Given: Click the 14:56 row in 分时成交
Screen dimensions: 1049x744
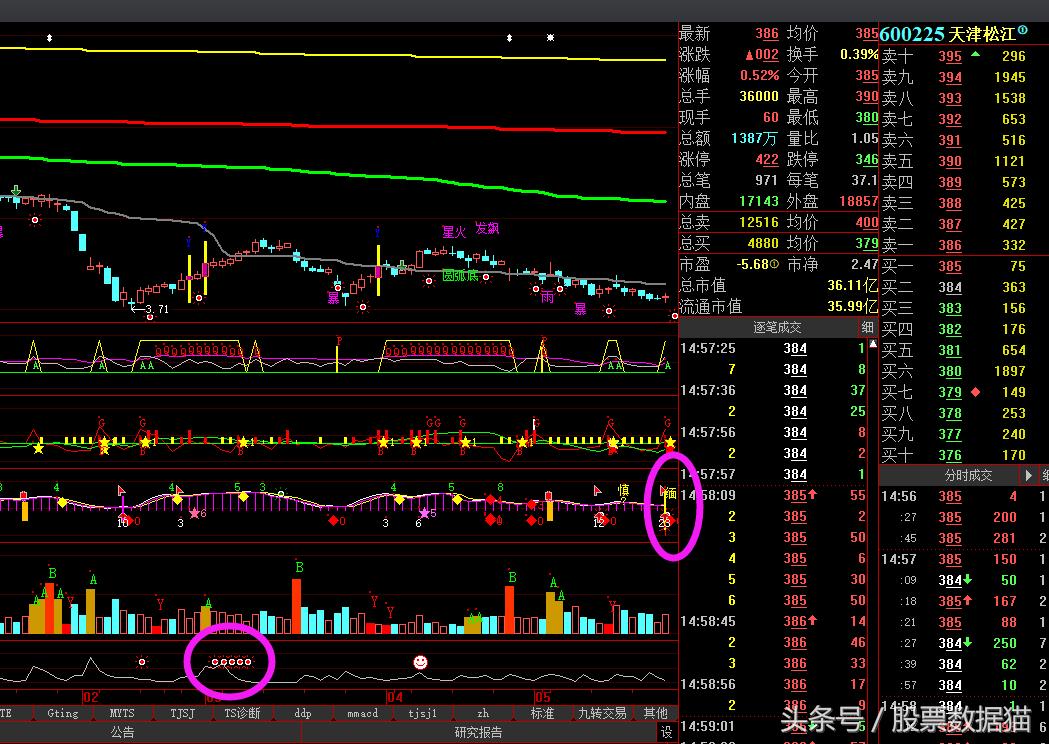Looking at the screenshot, I should 963,496.
